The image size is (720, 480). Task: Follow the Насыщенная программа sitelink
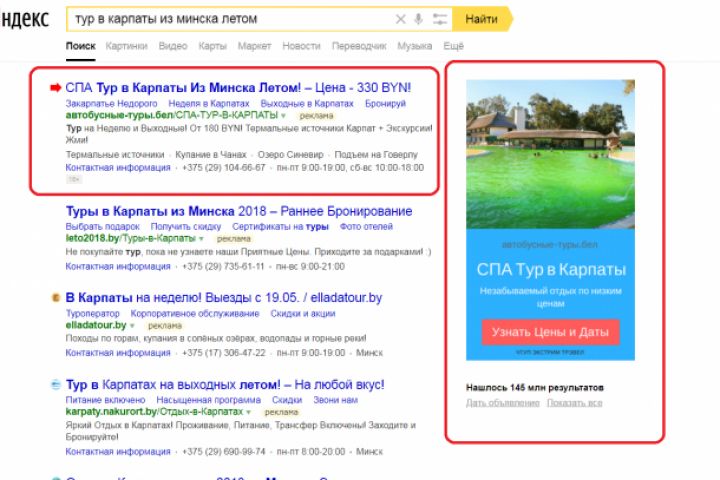[208, 400]
